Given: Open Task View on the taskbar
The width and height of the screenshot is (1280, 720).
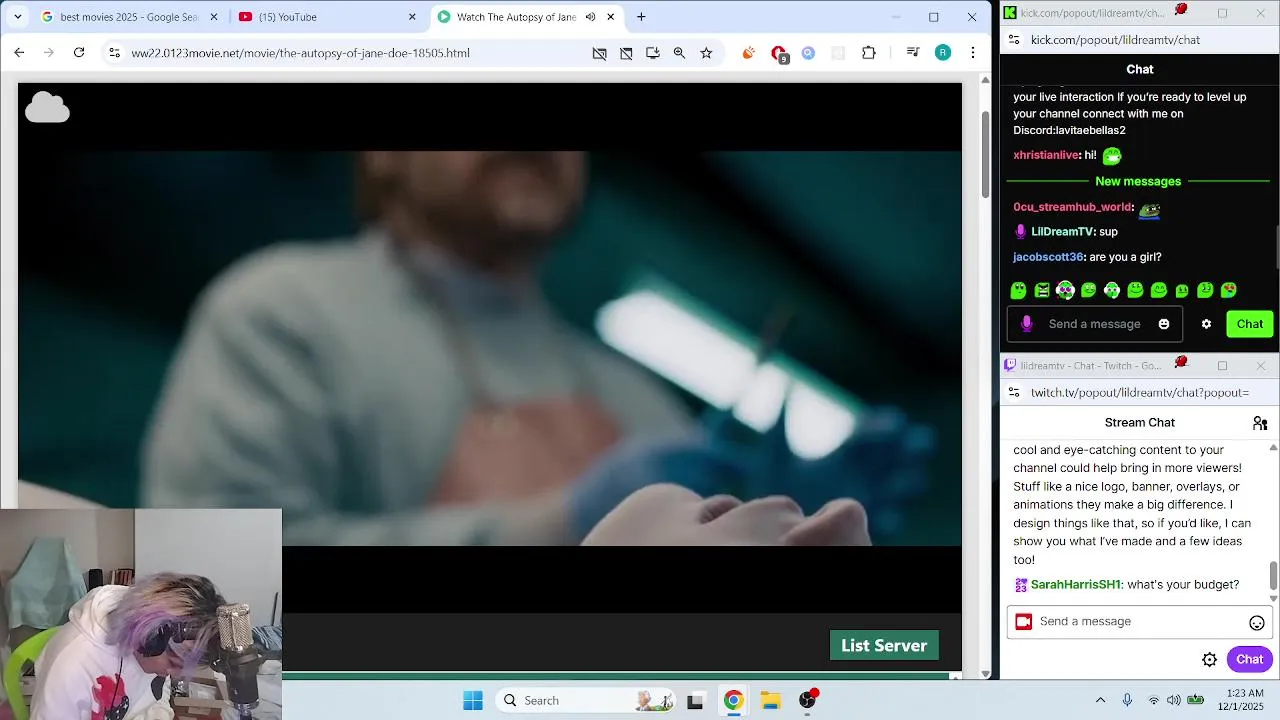Looking at the screenshot, I should click(x=695, y=701).
